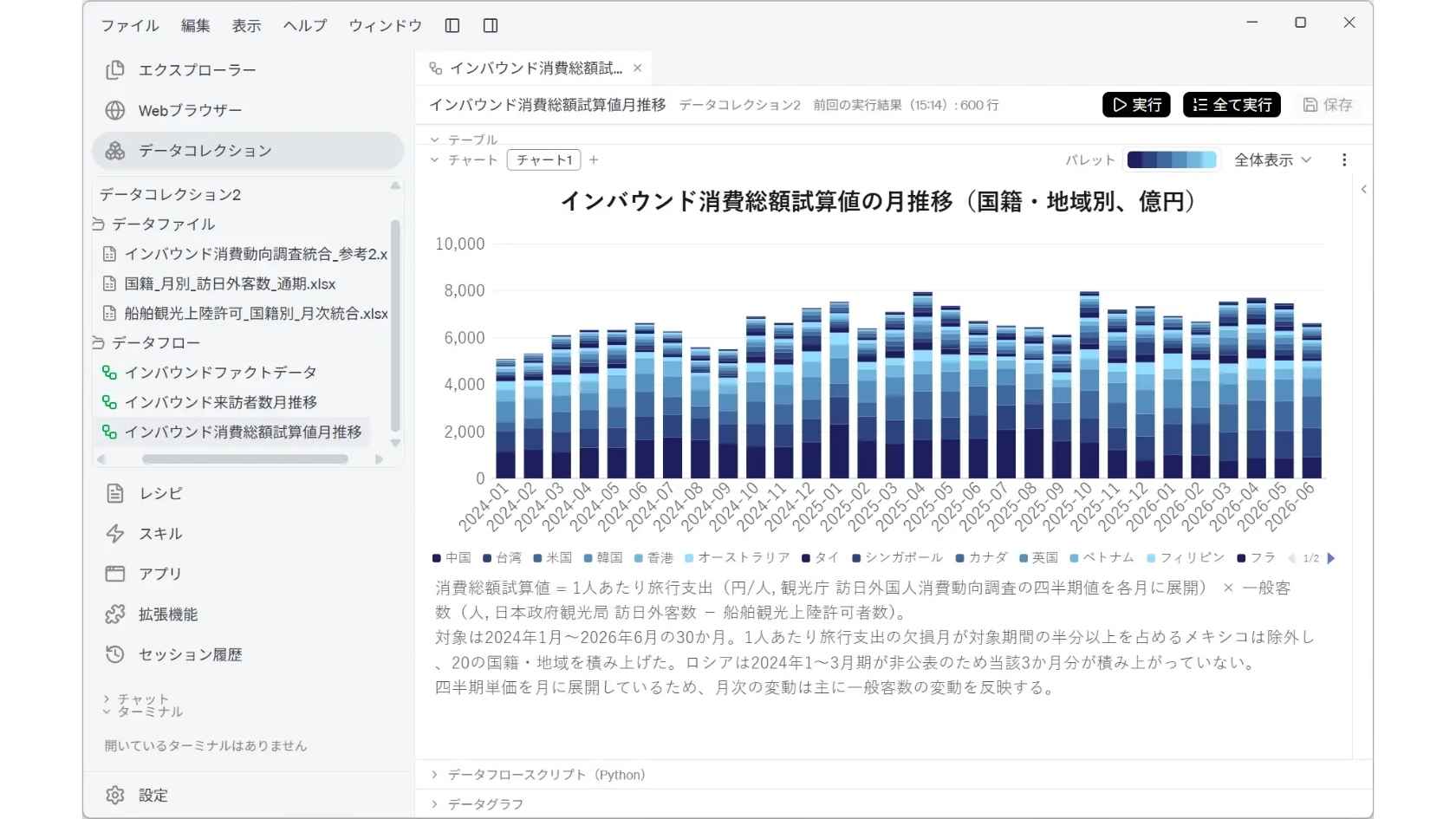Screen dimensions: 1456x819
Task: Select データコレクション in the sidebar
Action: [x=248, y=151]
